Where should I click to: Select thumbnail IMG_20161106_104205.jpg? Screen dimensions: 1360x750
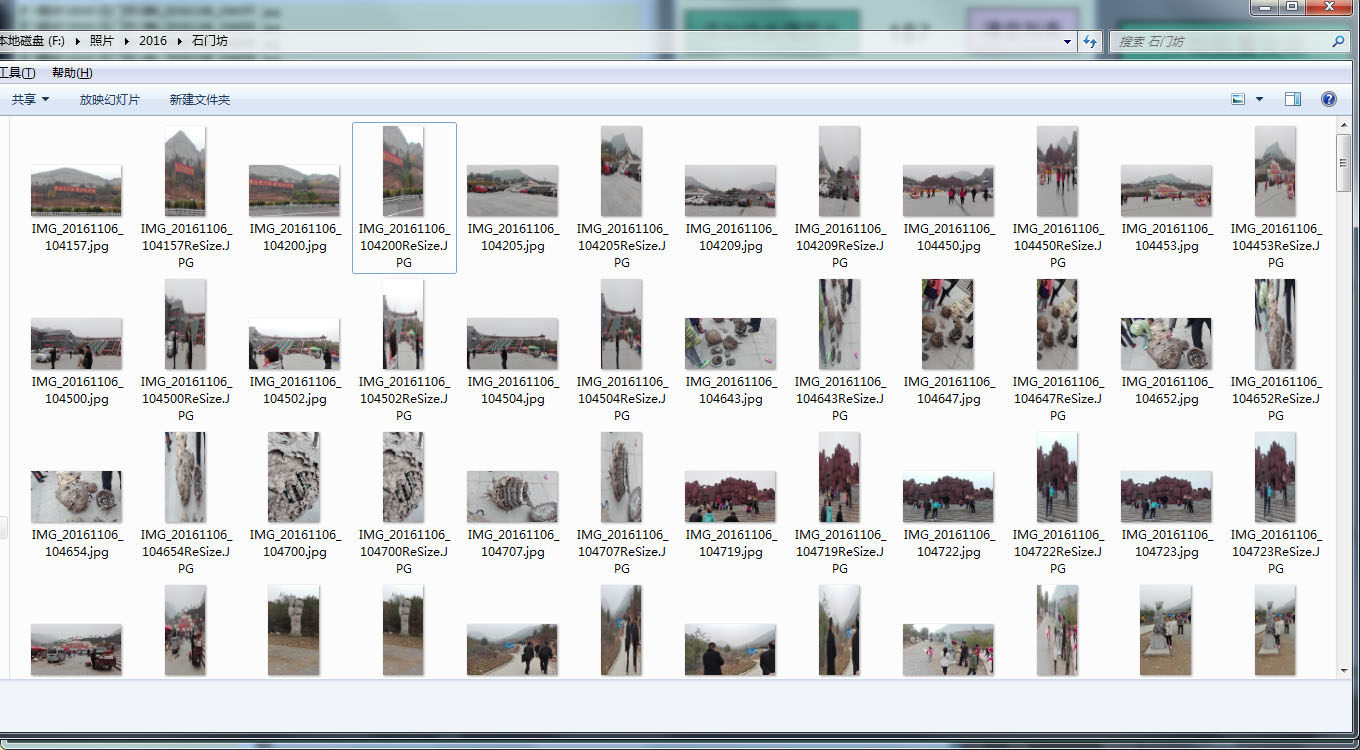pos(512,190)
